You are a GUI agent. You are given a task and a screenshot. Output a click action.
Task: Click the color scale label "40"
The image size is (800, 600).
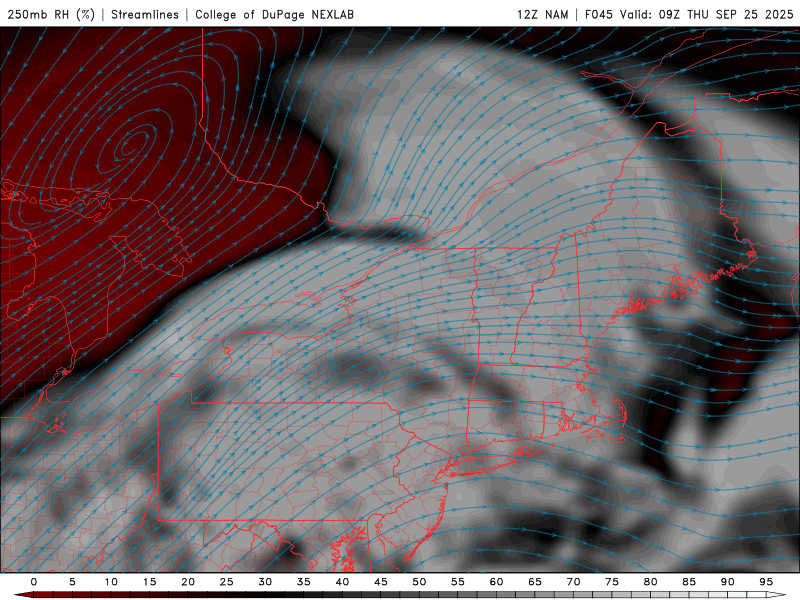(342, 582)
